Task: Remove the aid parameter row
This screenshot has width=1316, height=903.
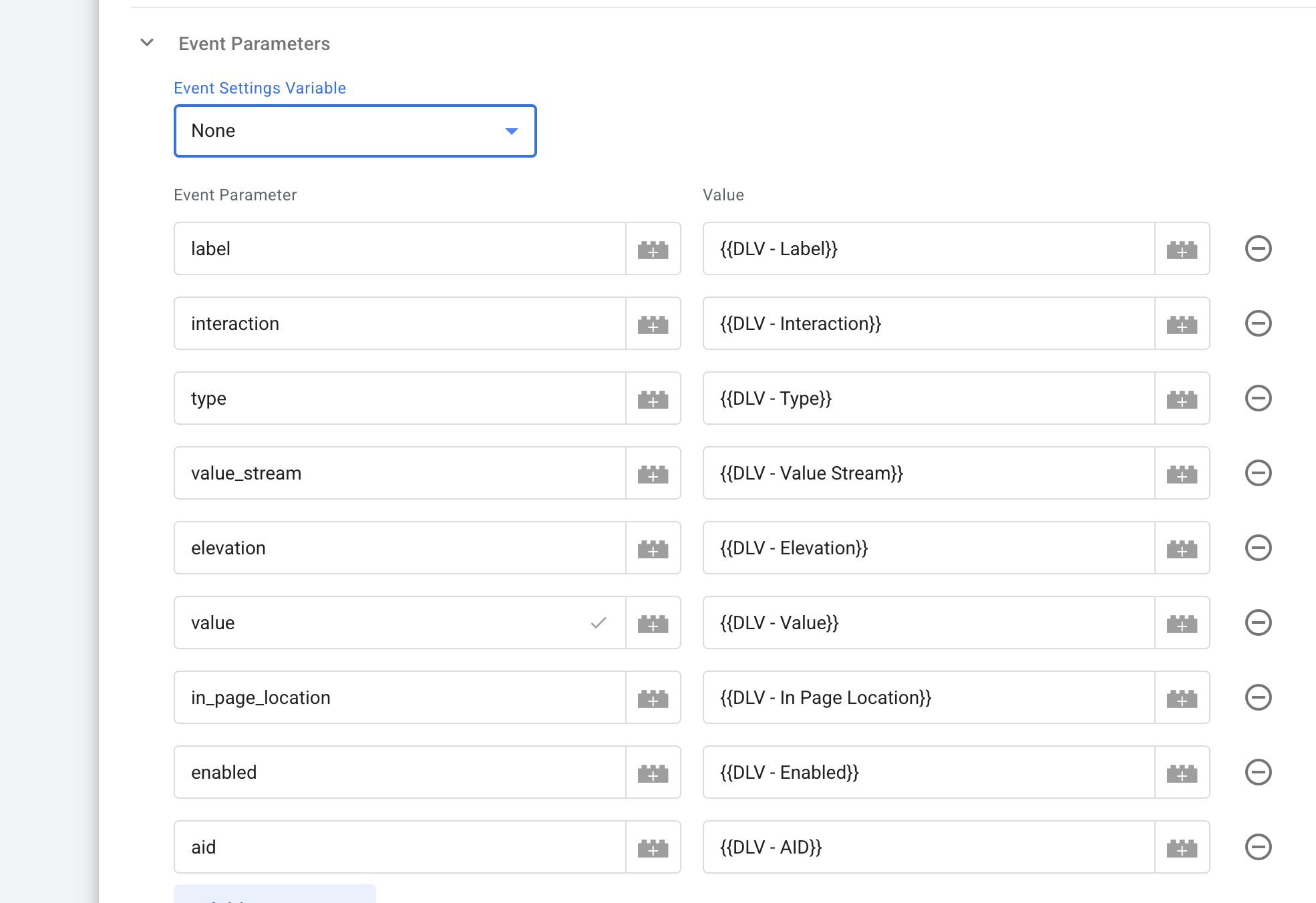Action: coord(1258,848)
